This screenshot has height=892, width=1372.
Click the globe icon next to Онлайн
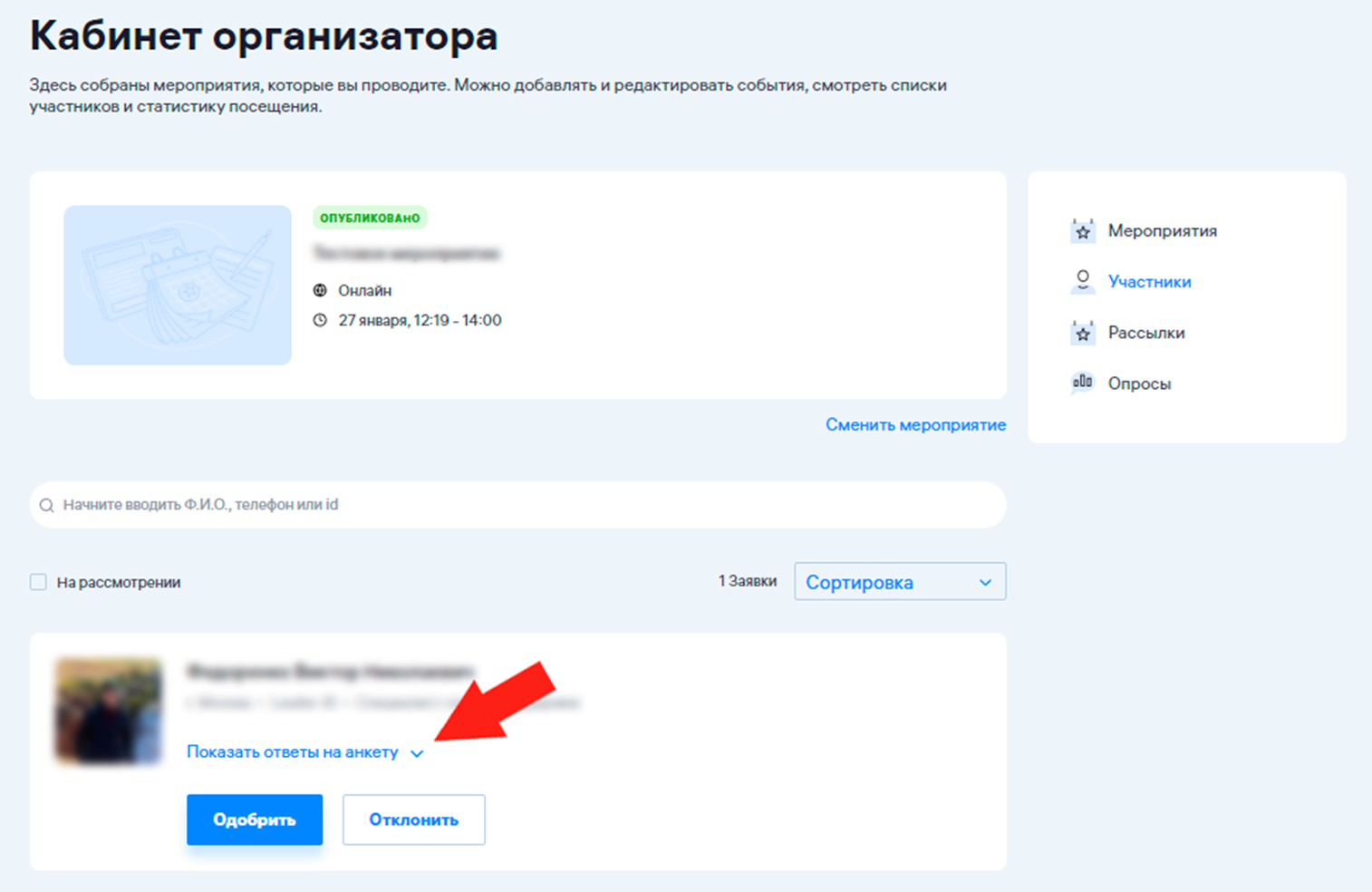coord(320,291)
